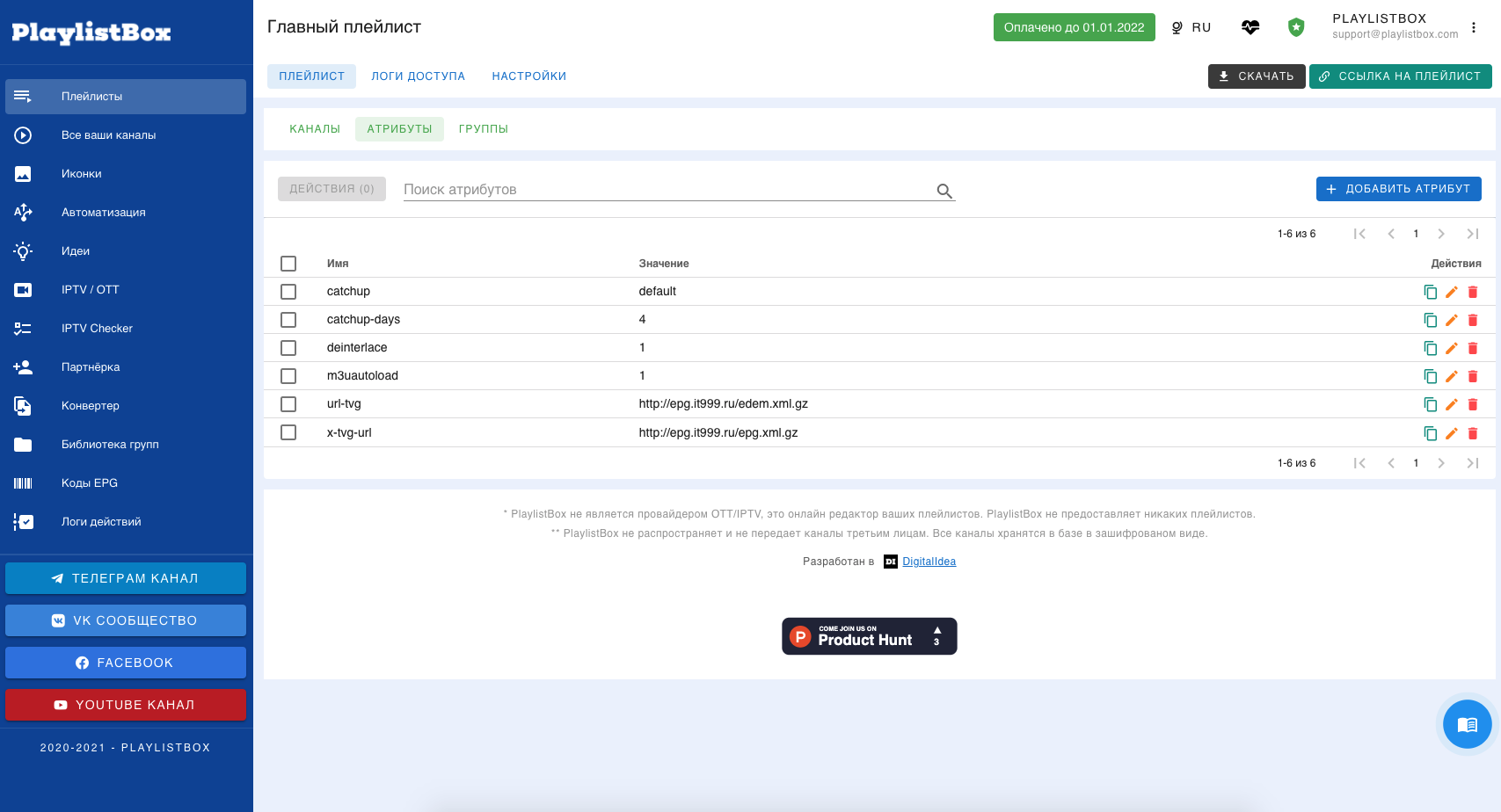Copy the catchup-days attribute
1501x812 pixels.
click(x=1431, y=320)
